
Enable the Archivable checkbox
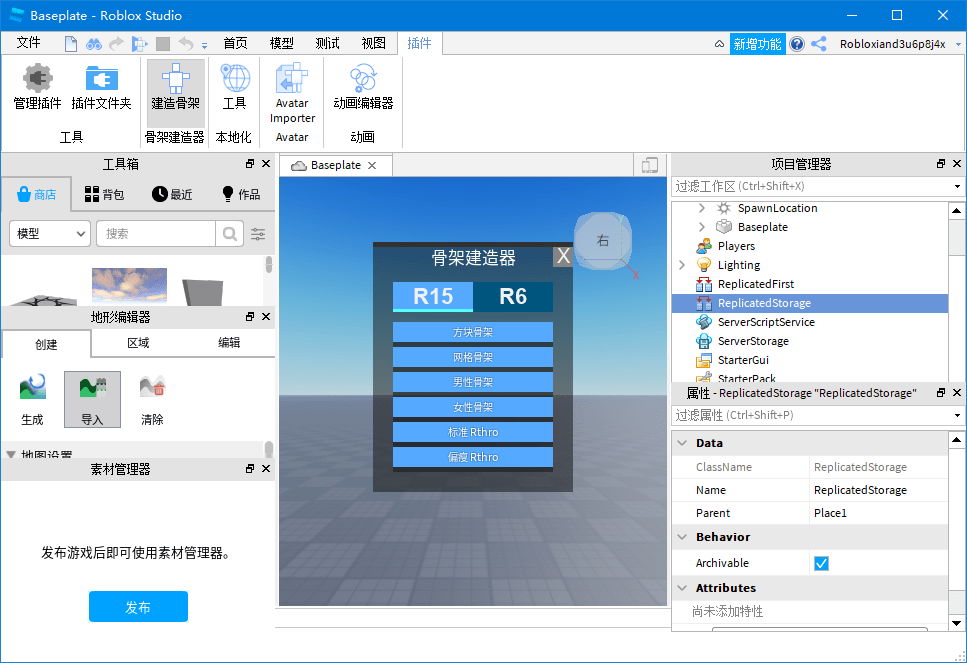click(821, 563)
